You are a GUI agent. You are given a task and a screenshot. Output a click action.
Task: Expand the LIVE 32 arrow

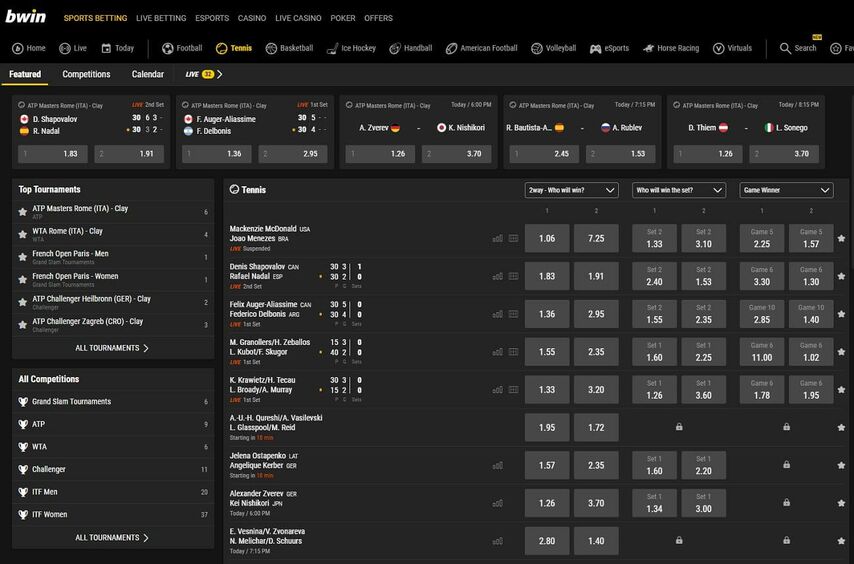[x=219, y=74]
